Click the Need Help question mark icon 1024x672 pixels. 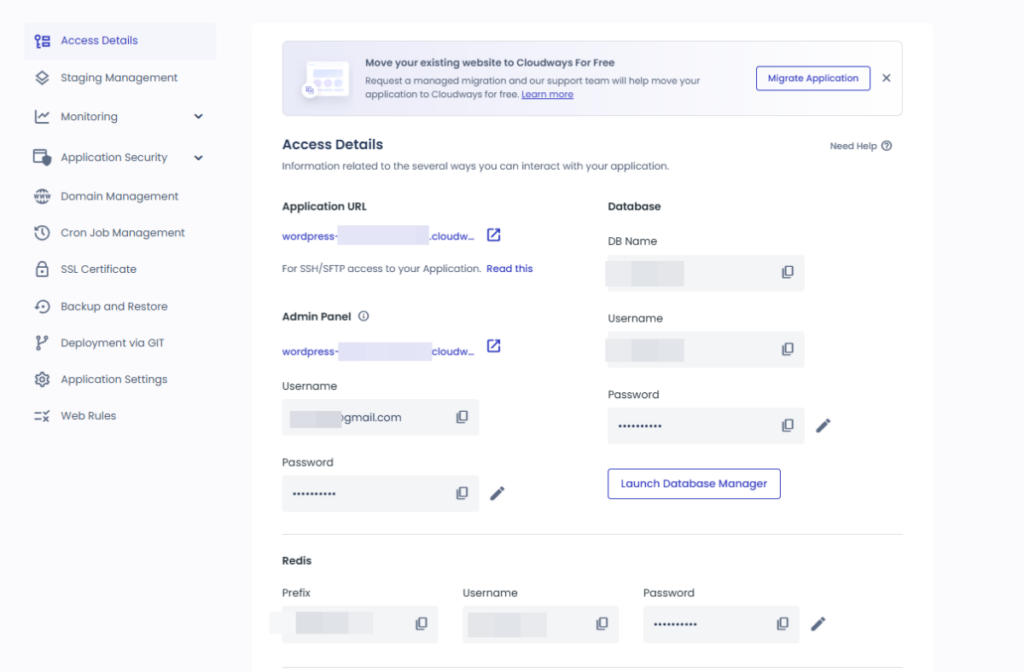(886, 146)
